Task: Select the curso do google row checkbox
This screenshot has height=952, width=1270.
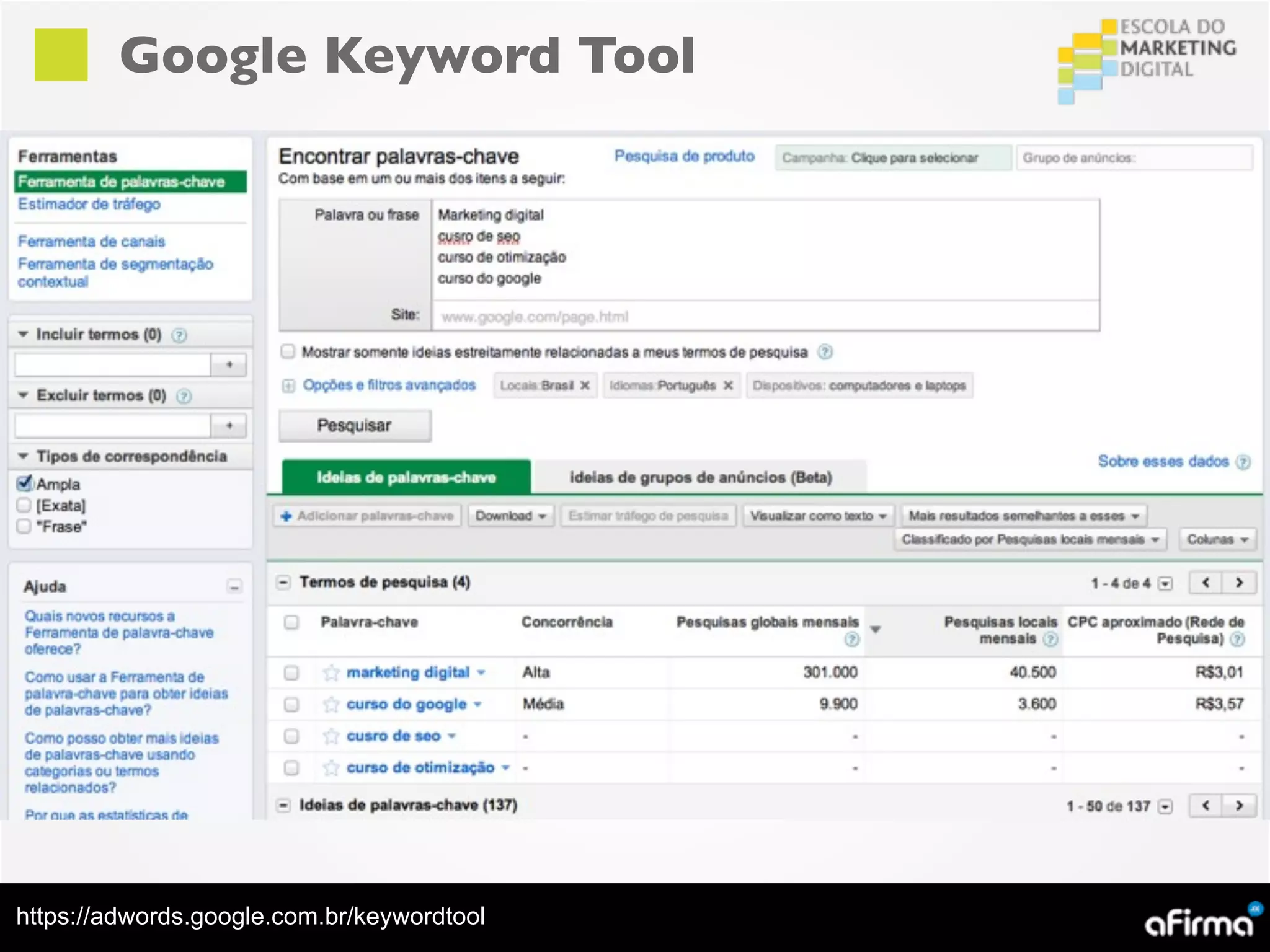Action: coord(291,704)
